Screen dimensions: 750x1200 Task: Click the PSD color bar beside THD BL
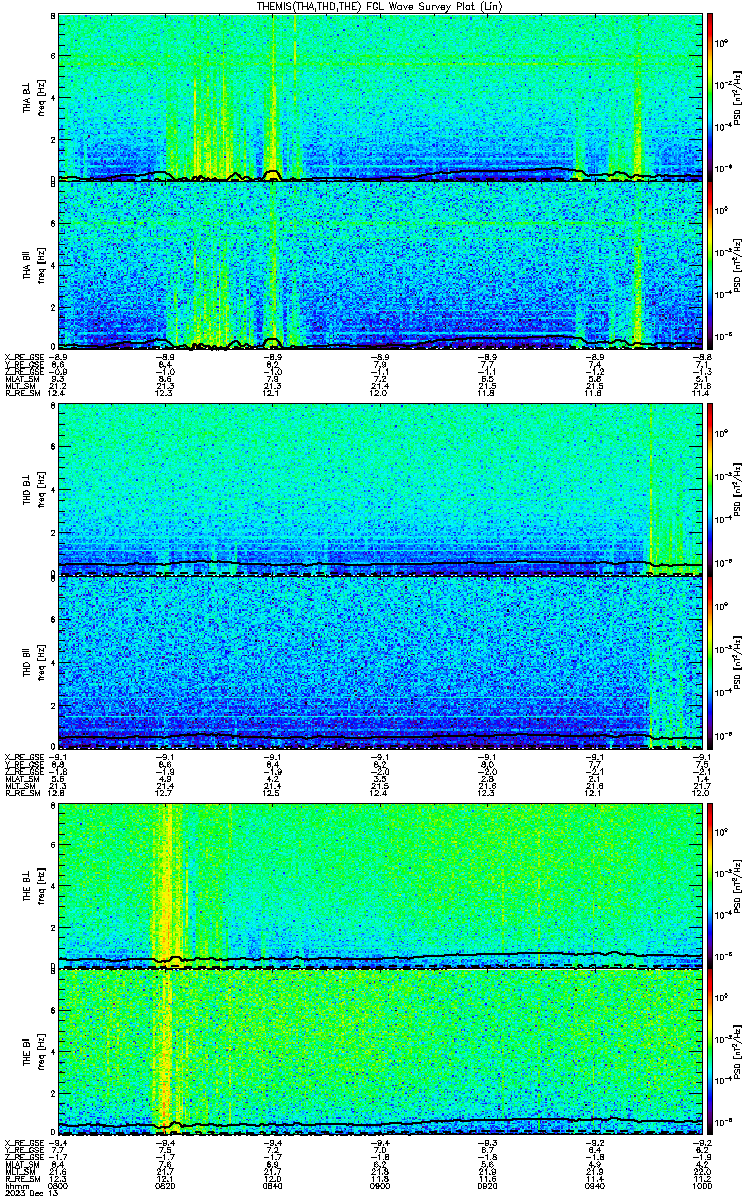[710, 488]
